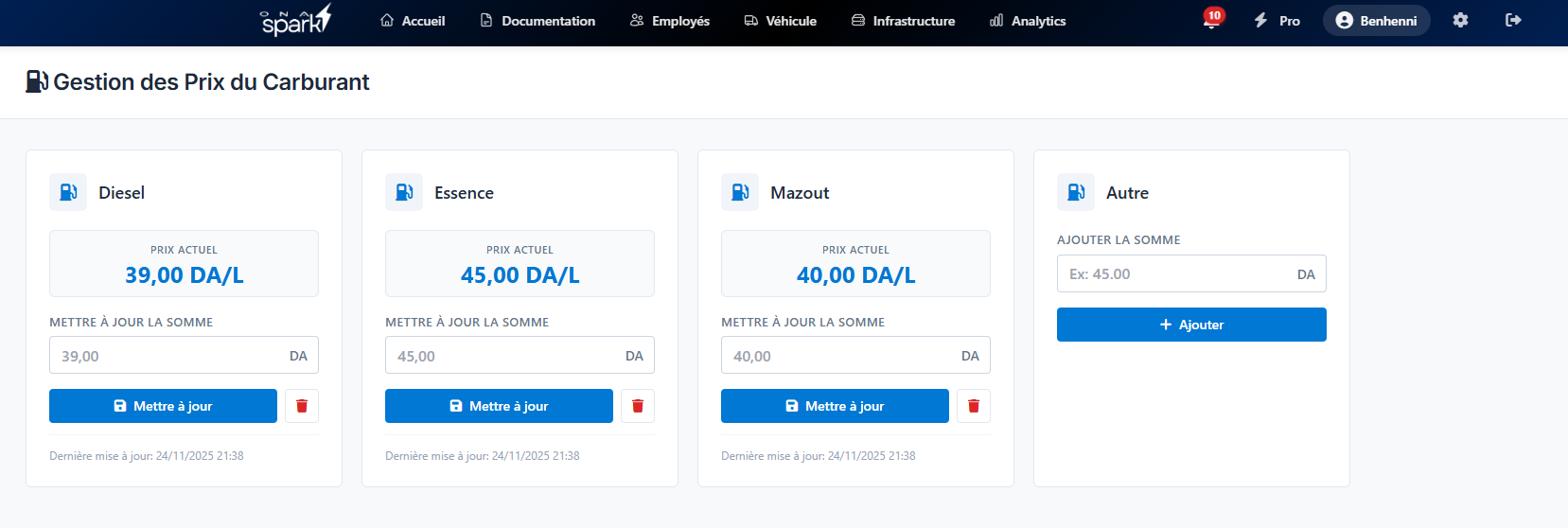Click Mazout's Dernière mise à jour timestamp
Image resolution: width=1568 pixels, height=528 pixels.
(x=819, y=456)
